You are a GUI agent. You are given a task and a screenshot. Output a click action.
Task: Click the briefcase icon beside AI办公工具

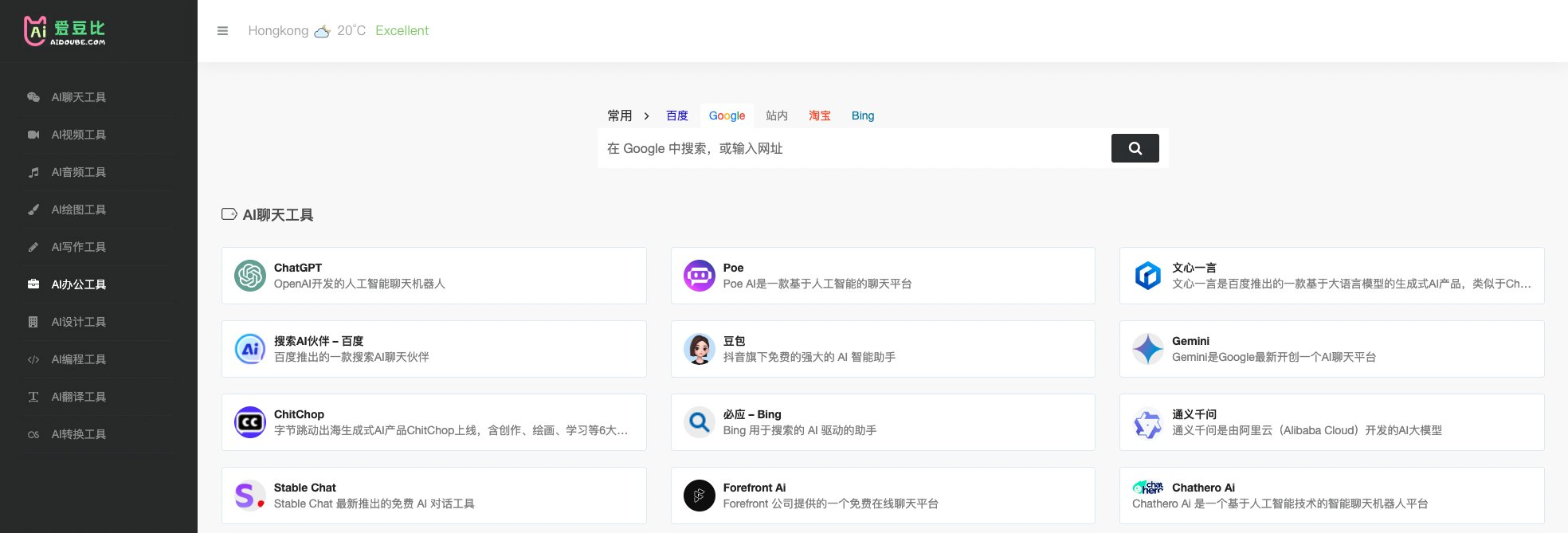[33, 284]
